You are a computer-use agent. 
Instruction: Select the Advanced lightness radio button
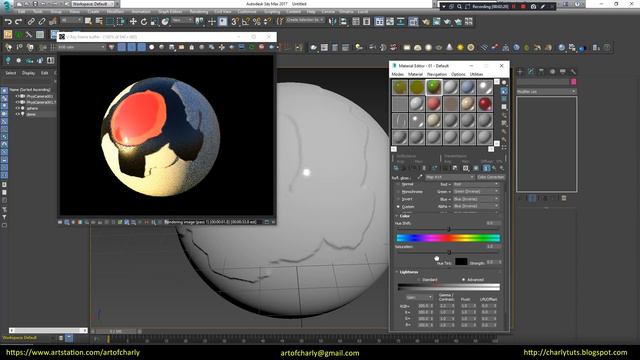click(463, 280)
